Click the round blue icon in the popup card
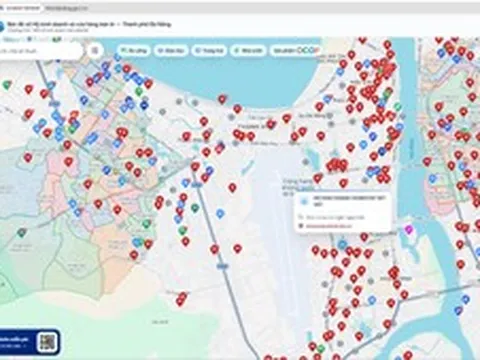This screenshot has width=480, height=360. click(303, 201)
